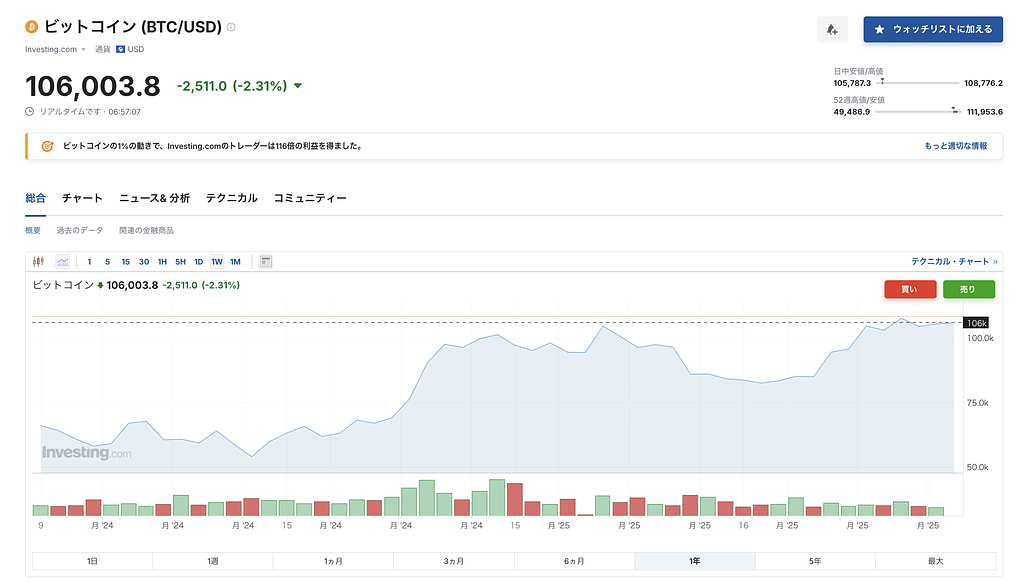
Task: Select the 1D chart interval
Action: point(198,262)
